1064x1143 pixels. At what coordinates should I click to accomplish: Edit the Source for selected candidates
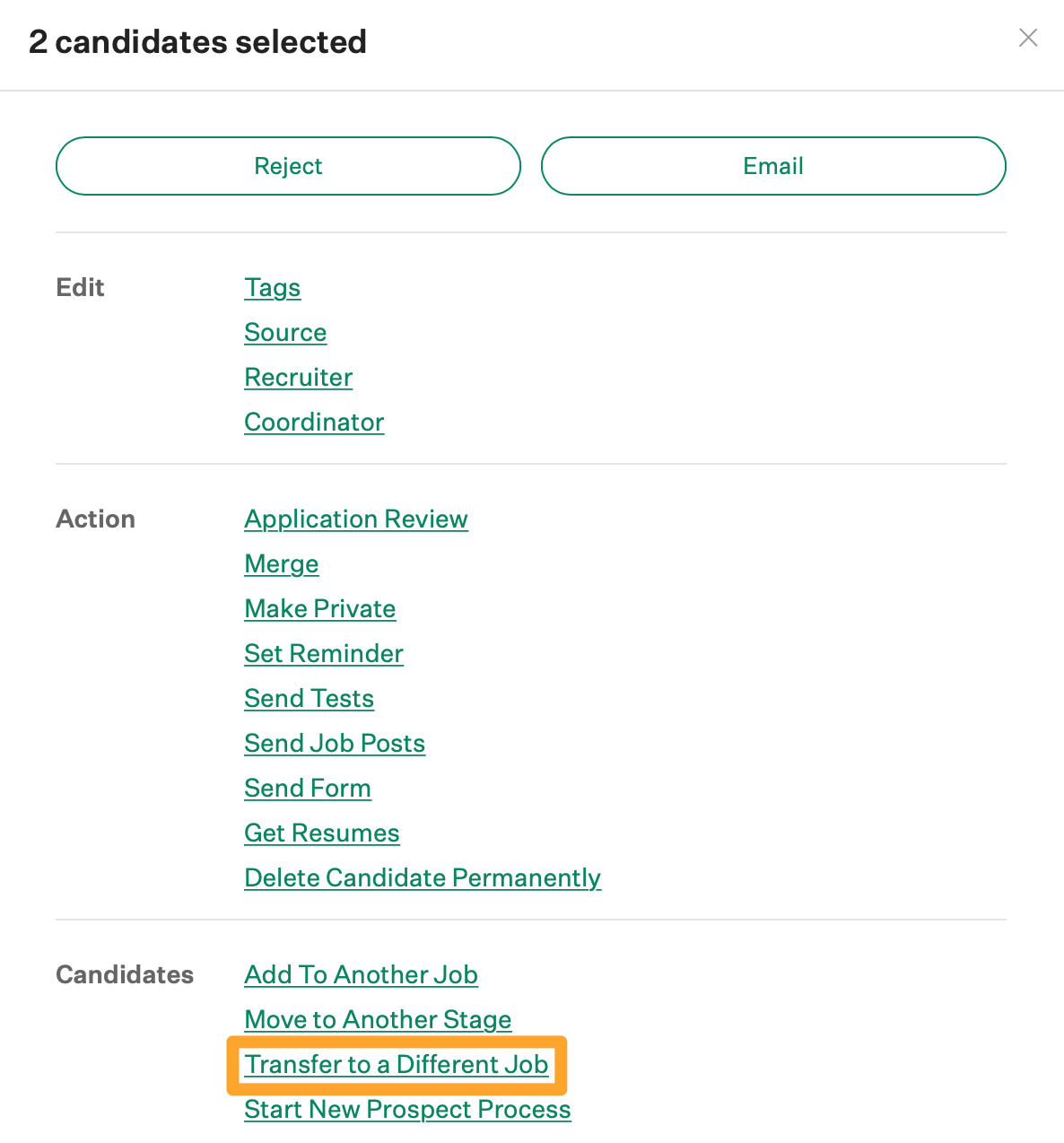(285, 333)
